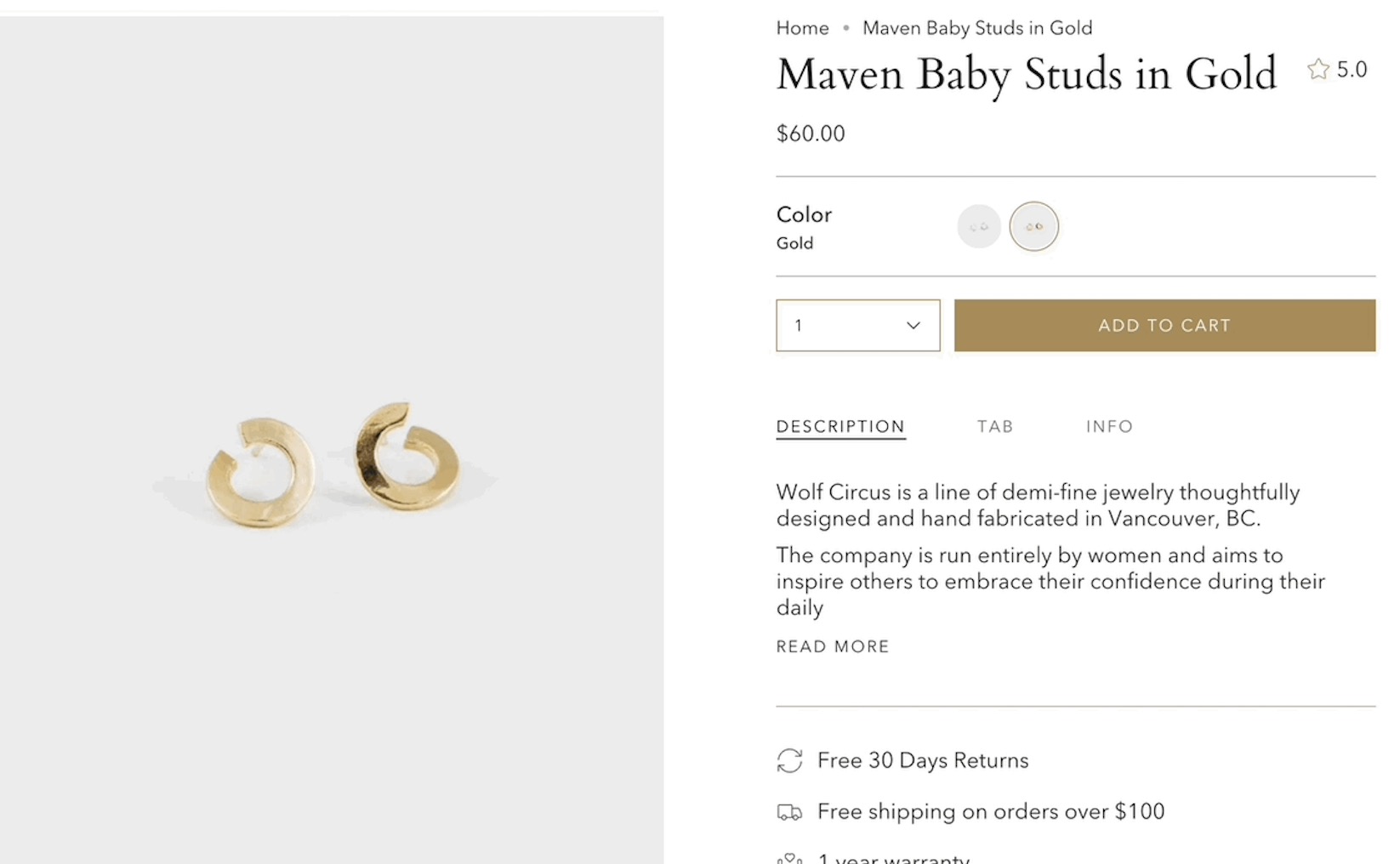This screenshot has height=864, width=1400.
Task: Switch to the Description tab
Action: [x=840, y=427]
